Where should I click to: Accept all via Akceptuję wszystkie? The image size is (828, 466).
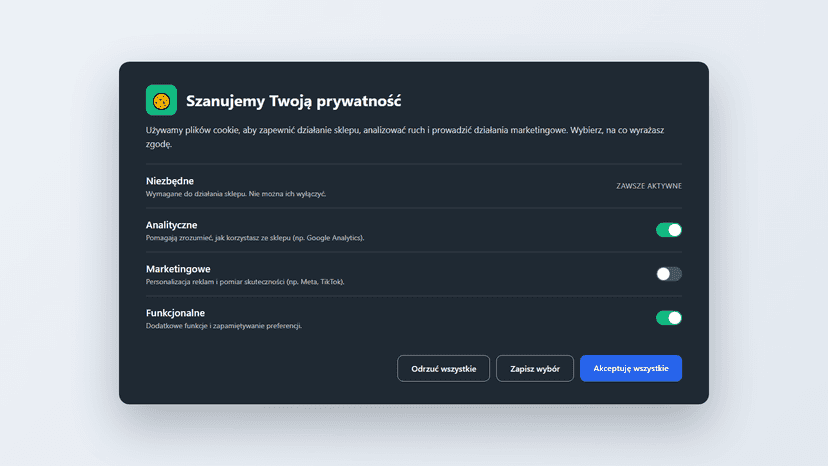tap(631, 368)
